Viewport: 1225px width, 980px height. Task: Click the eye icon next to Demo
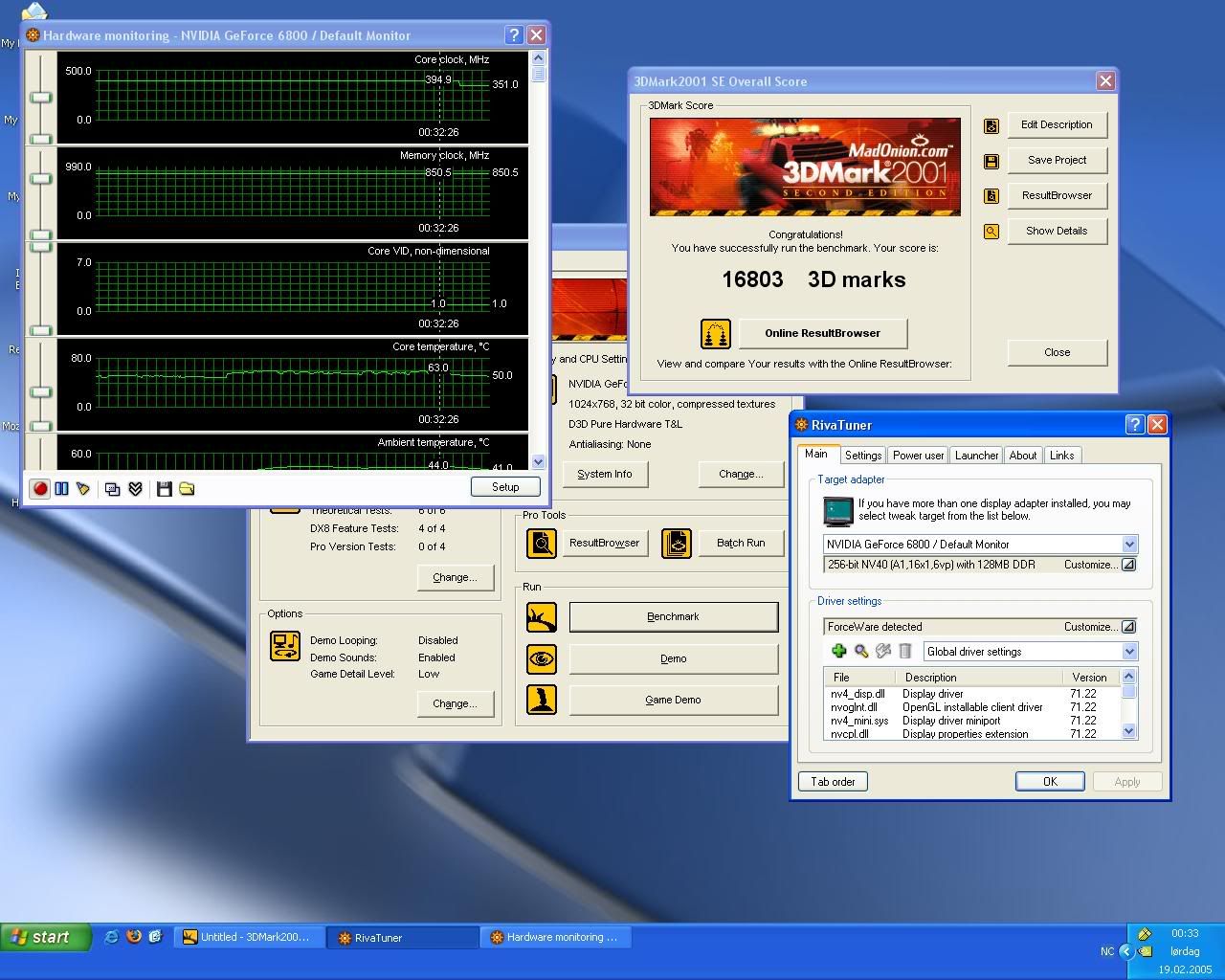[542, 658]
